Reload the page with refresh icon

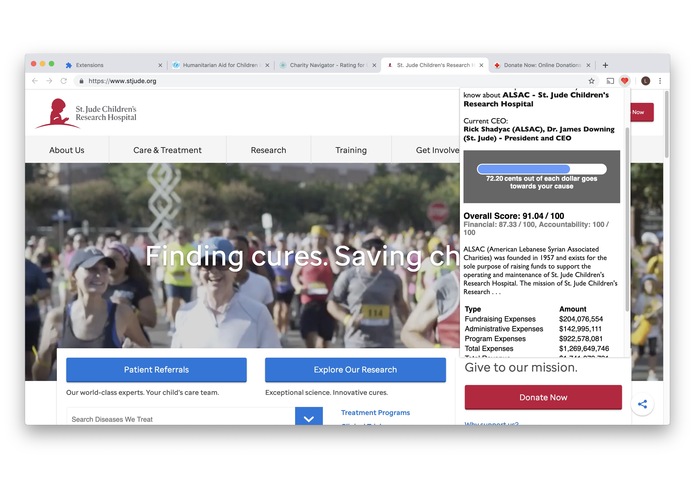pyautogui.click(x=64, y=81)
